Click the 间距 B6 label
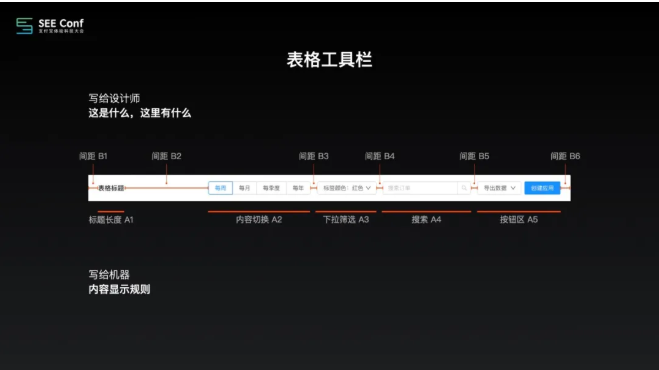The width and height of the screenshot is (659, 370). click(x=565, y=156)
